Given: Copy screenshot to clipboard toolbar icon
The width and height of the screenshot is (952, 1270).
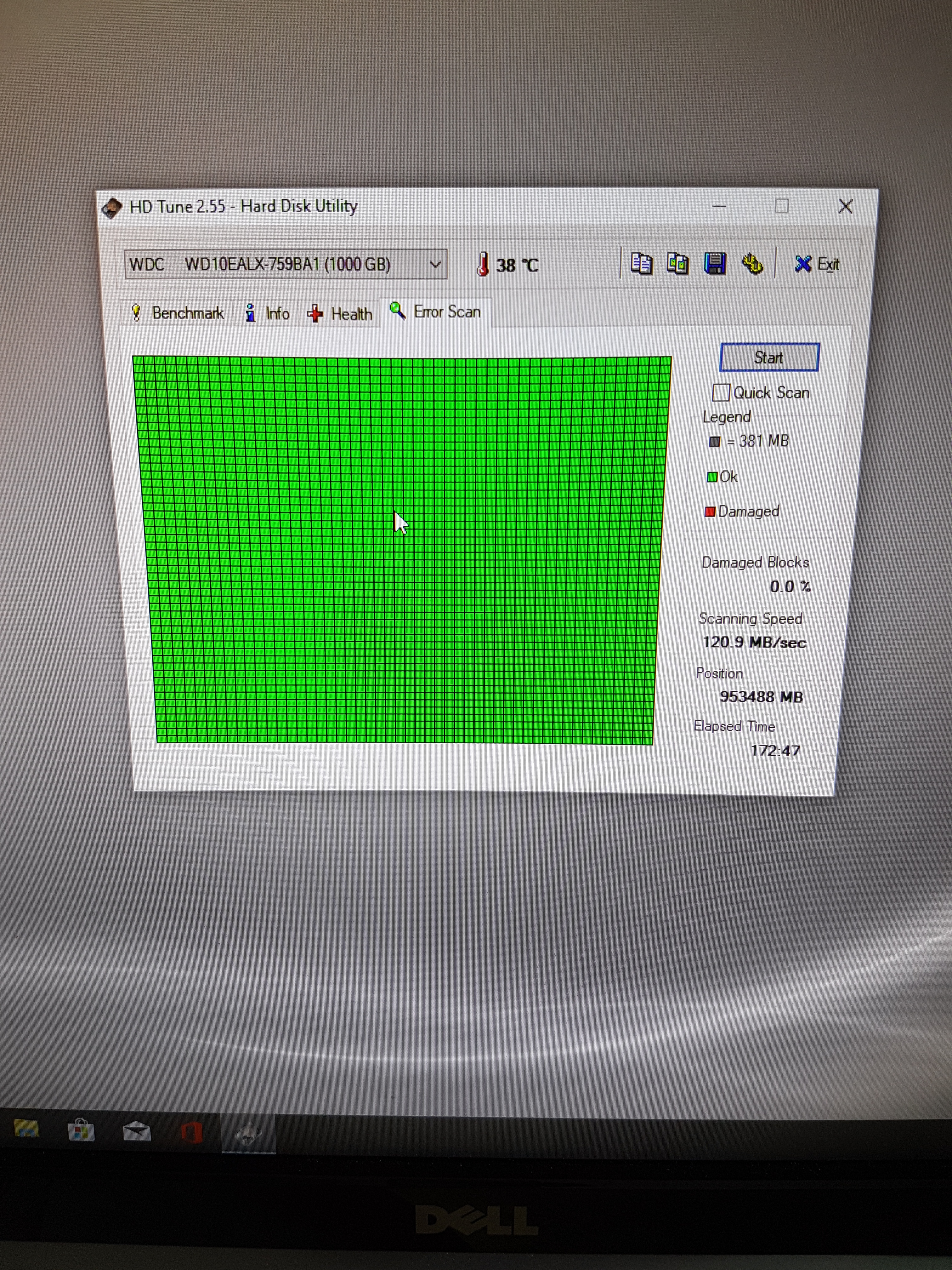Looking at the screenshot, I should 678,264.
